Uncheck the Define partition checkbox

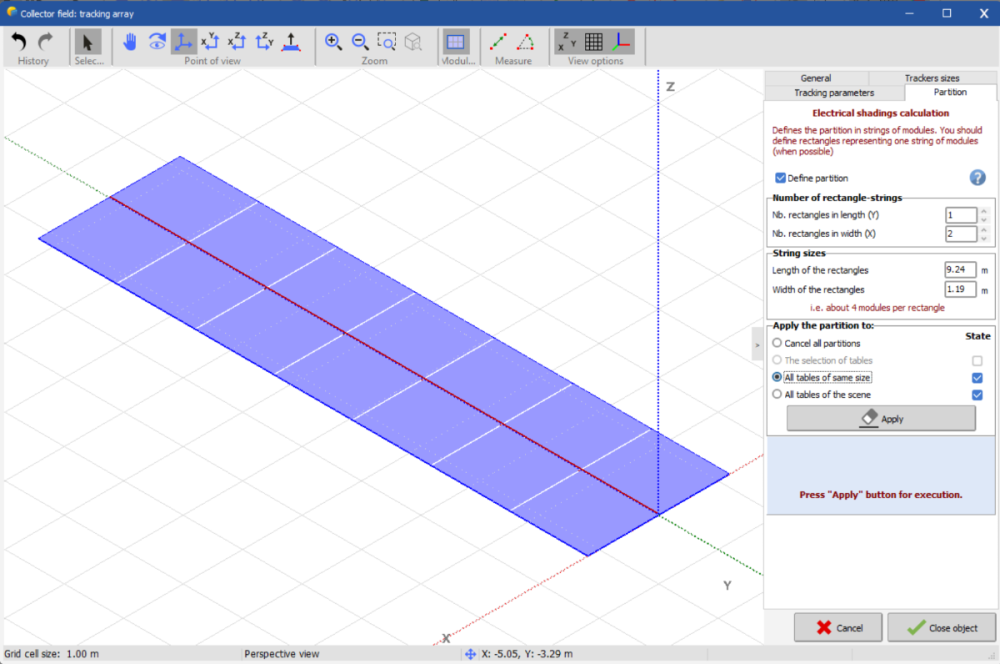tap(781, 178)
